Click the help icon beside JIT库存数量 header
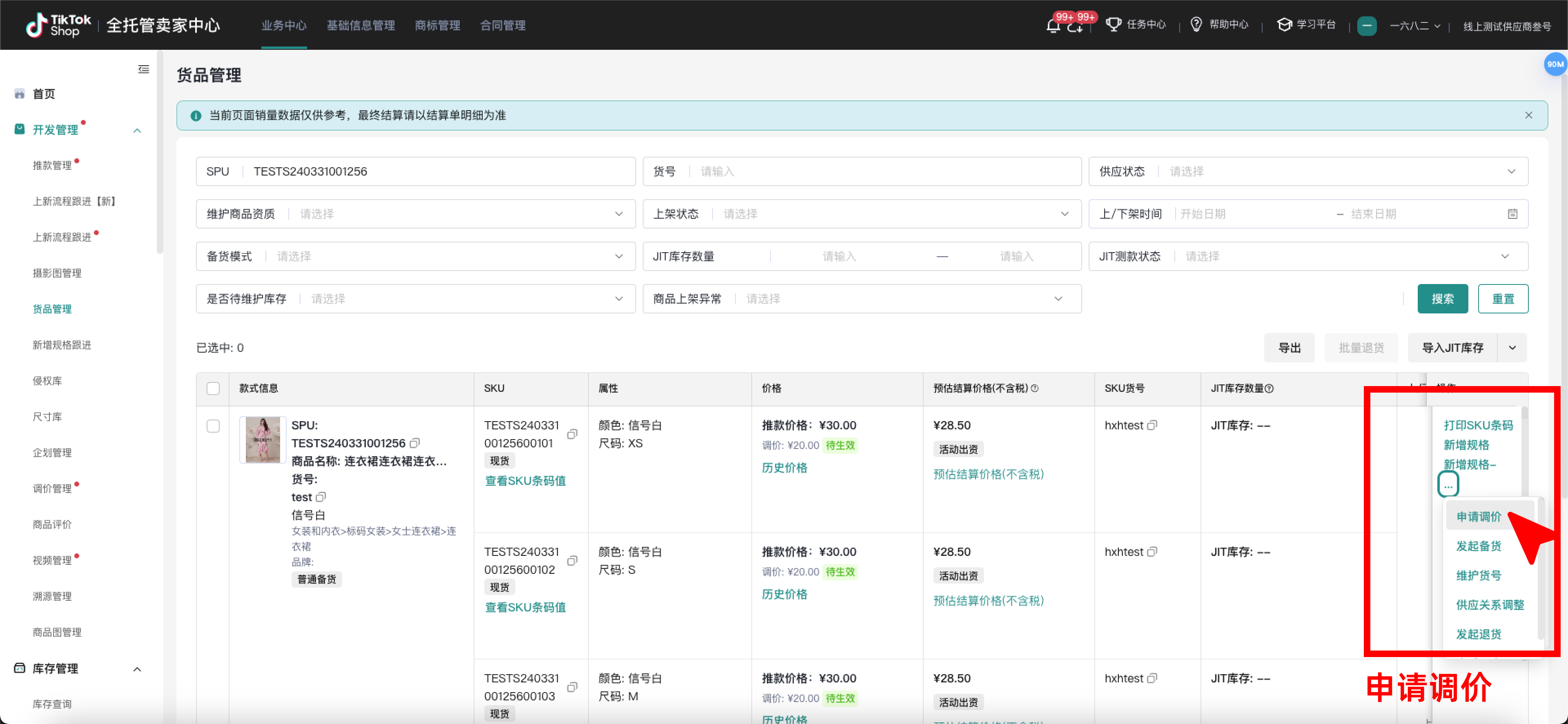This screenshot has height=724, width=1568. (x=1269, y=388)
